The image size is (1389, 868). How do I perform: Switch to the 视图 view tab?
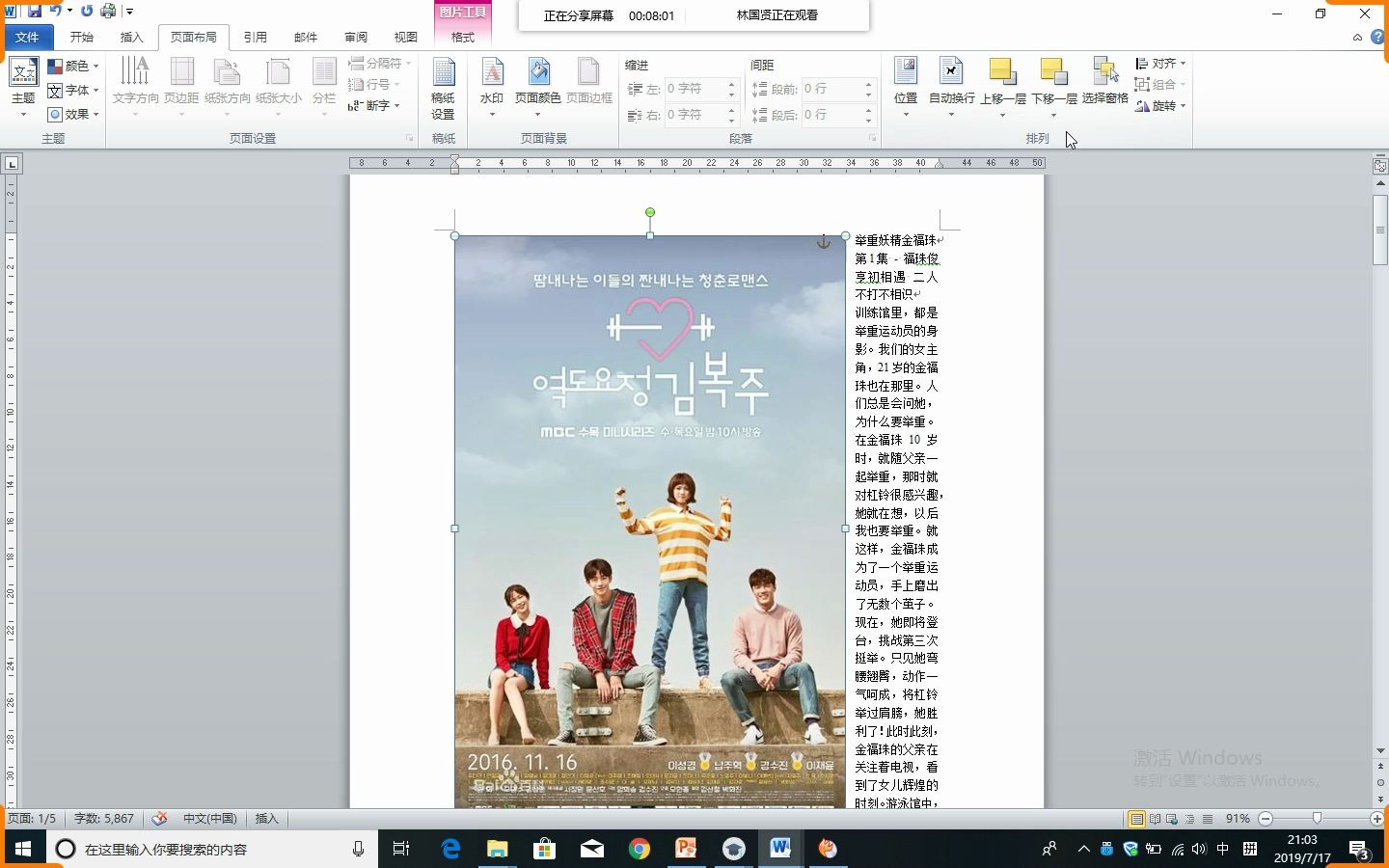(406, 37)
